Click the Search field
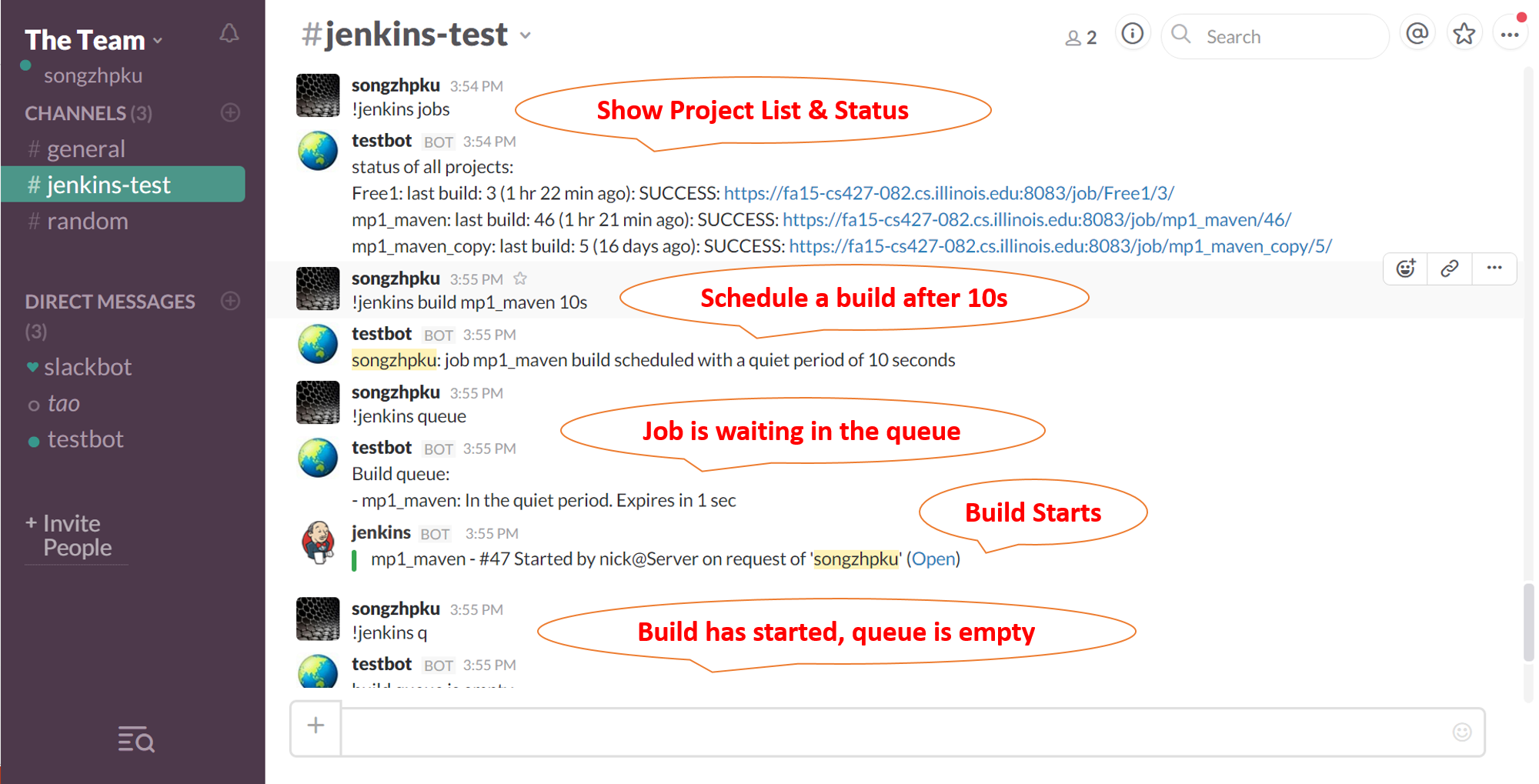Screen dimensions: 1539x784 click(x=1275, y=36)
